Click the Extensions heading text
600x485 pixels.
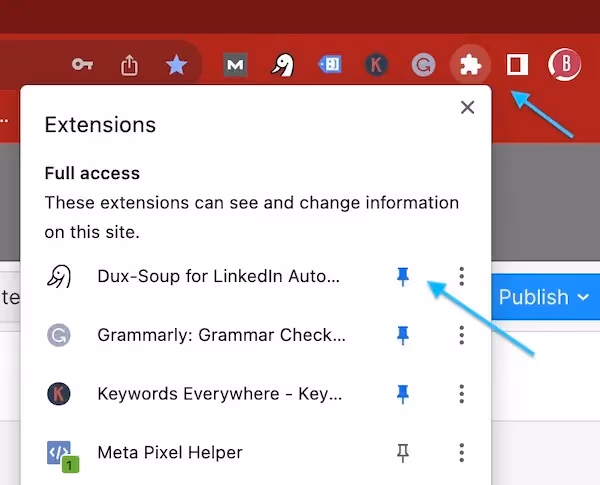100,125
